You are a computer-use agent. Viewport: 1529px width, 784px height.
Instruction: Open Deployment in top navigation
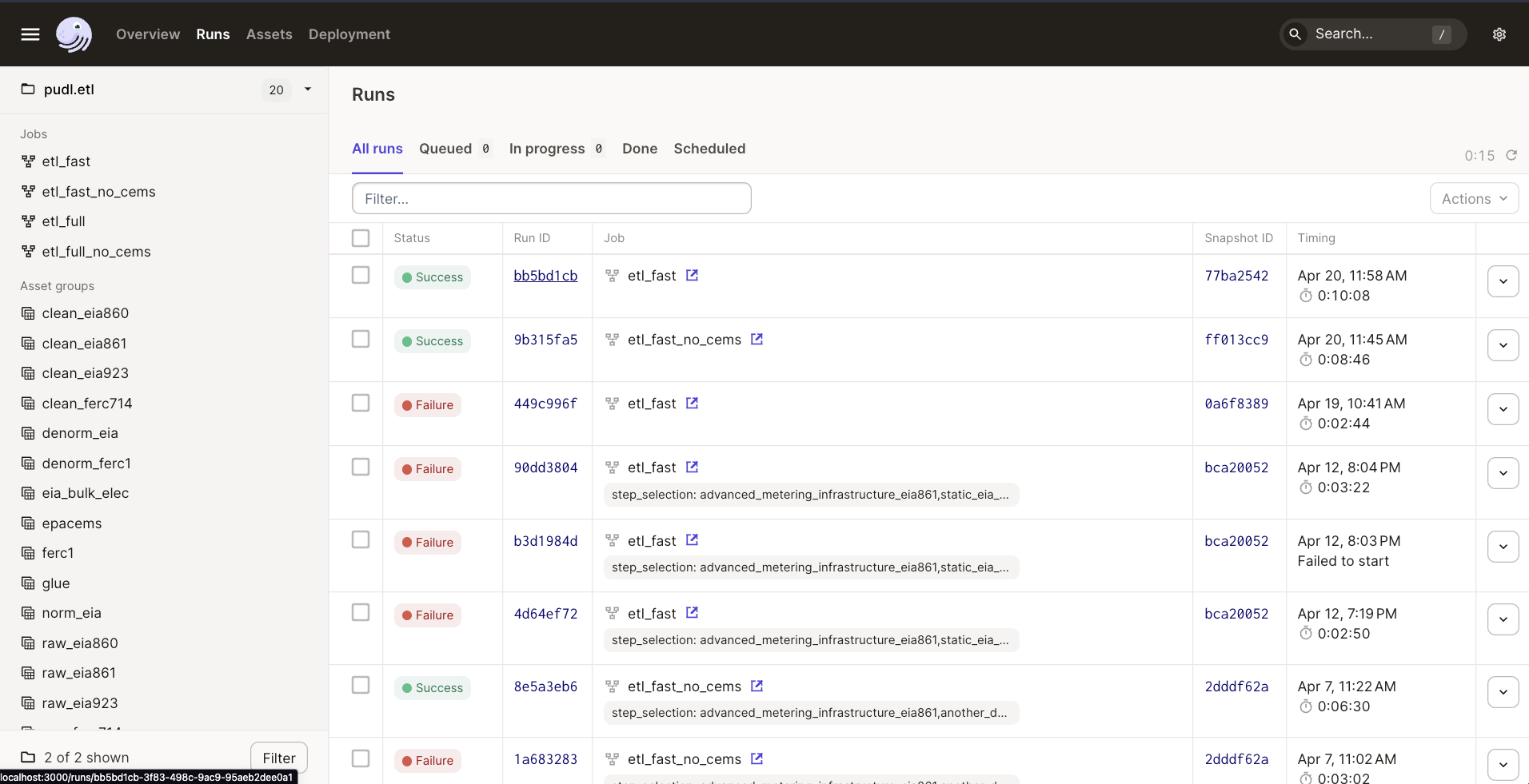(349, 34)
